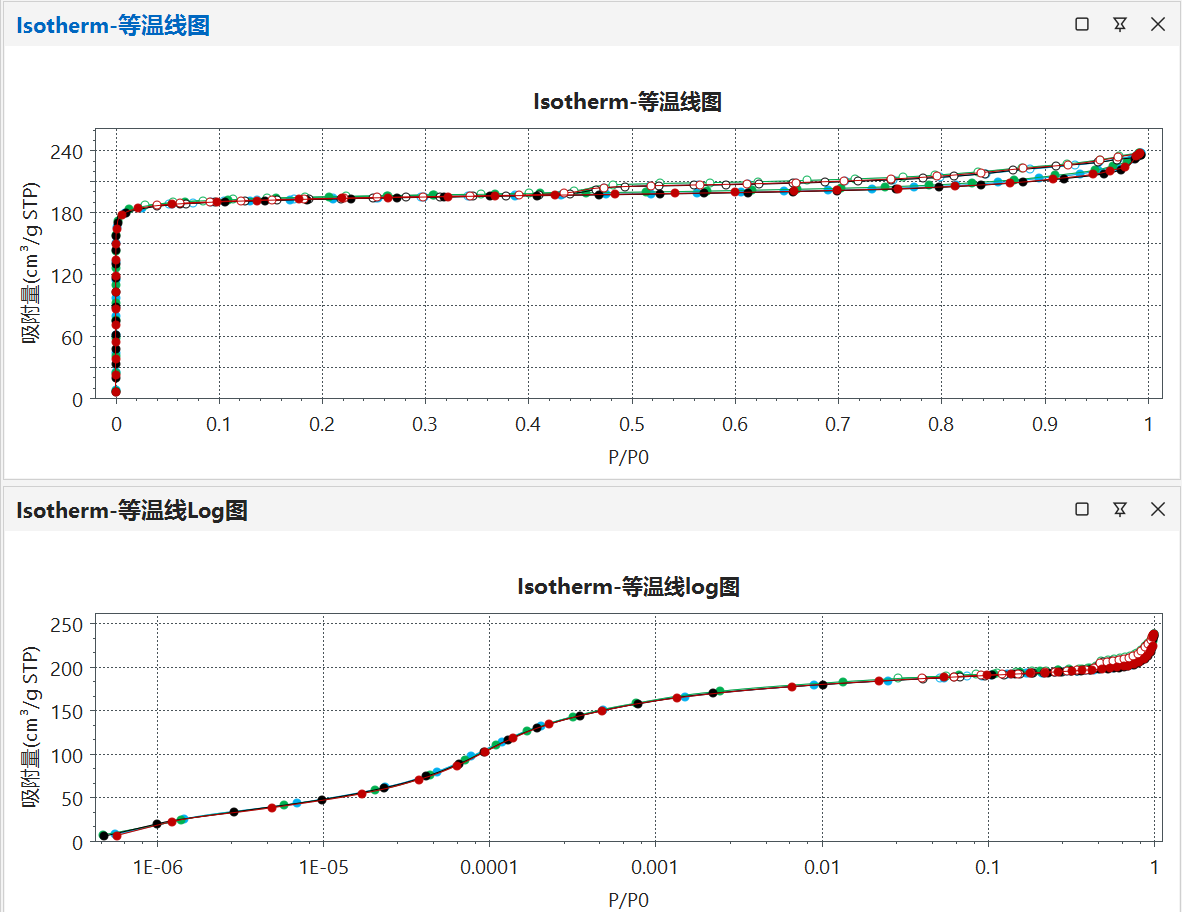This screenshot has width=1182, height=912.
Task: Click the 0.4 tick on upper x-axis
Action: (x=528, y=424)
